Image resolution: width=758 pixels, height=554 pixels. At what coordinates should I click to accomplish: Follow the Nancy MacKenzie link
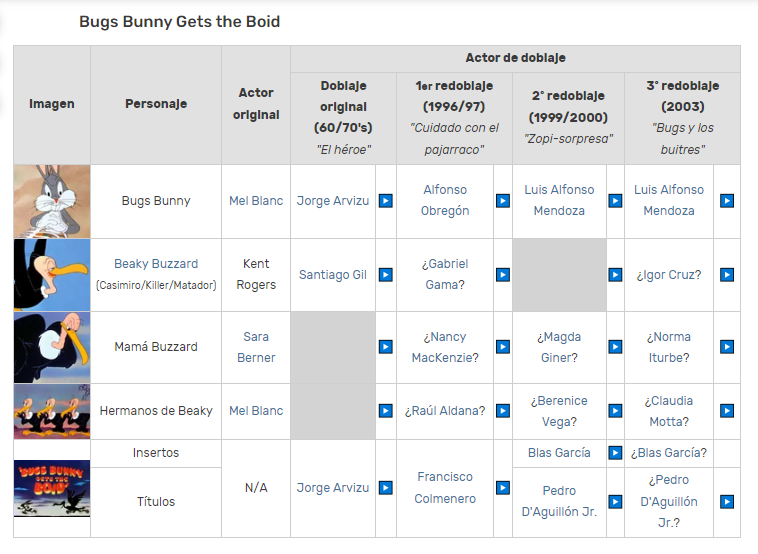tap(445, 347)
